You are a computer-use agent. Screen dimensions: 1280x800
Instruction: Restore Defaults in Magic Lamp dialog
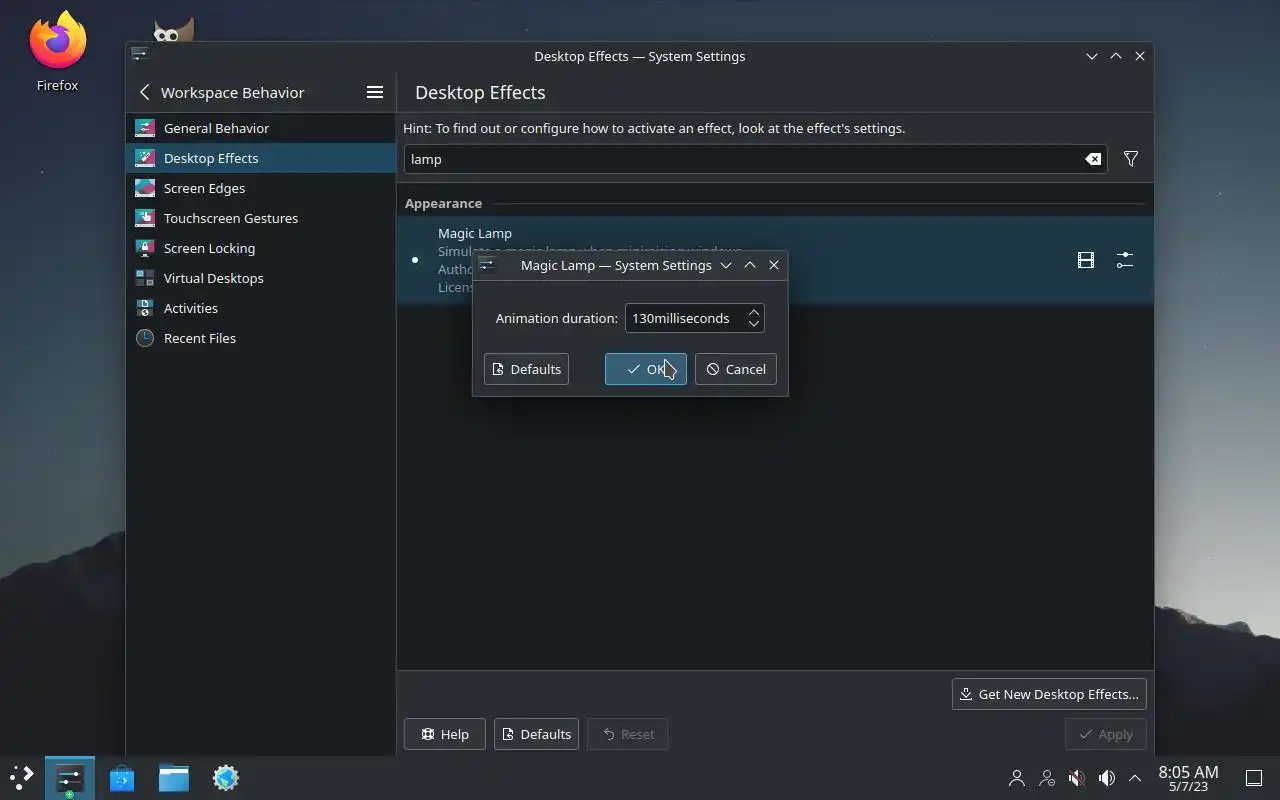click(x=526, y=369)
